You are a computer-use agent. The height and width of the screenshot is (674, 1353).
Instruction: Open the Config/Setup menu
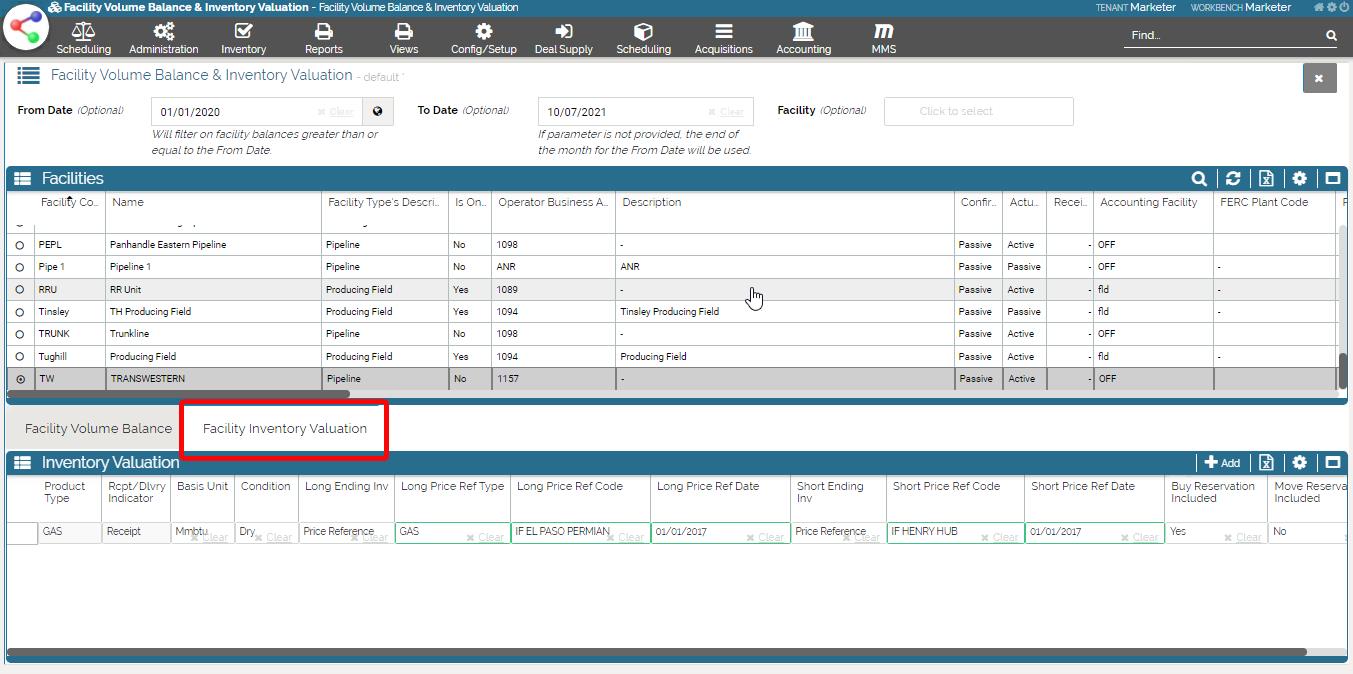(483, 39)
